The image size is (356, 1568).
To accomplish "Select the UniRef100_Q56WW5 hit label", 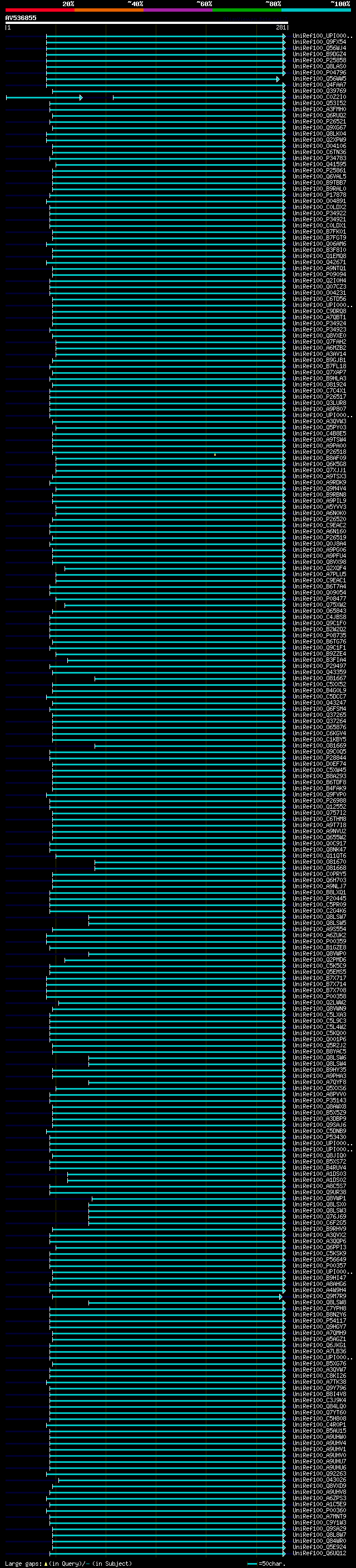I will click(x=319, y=78).
